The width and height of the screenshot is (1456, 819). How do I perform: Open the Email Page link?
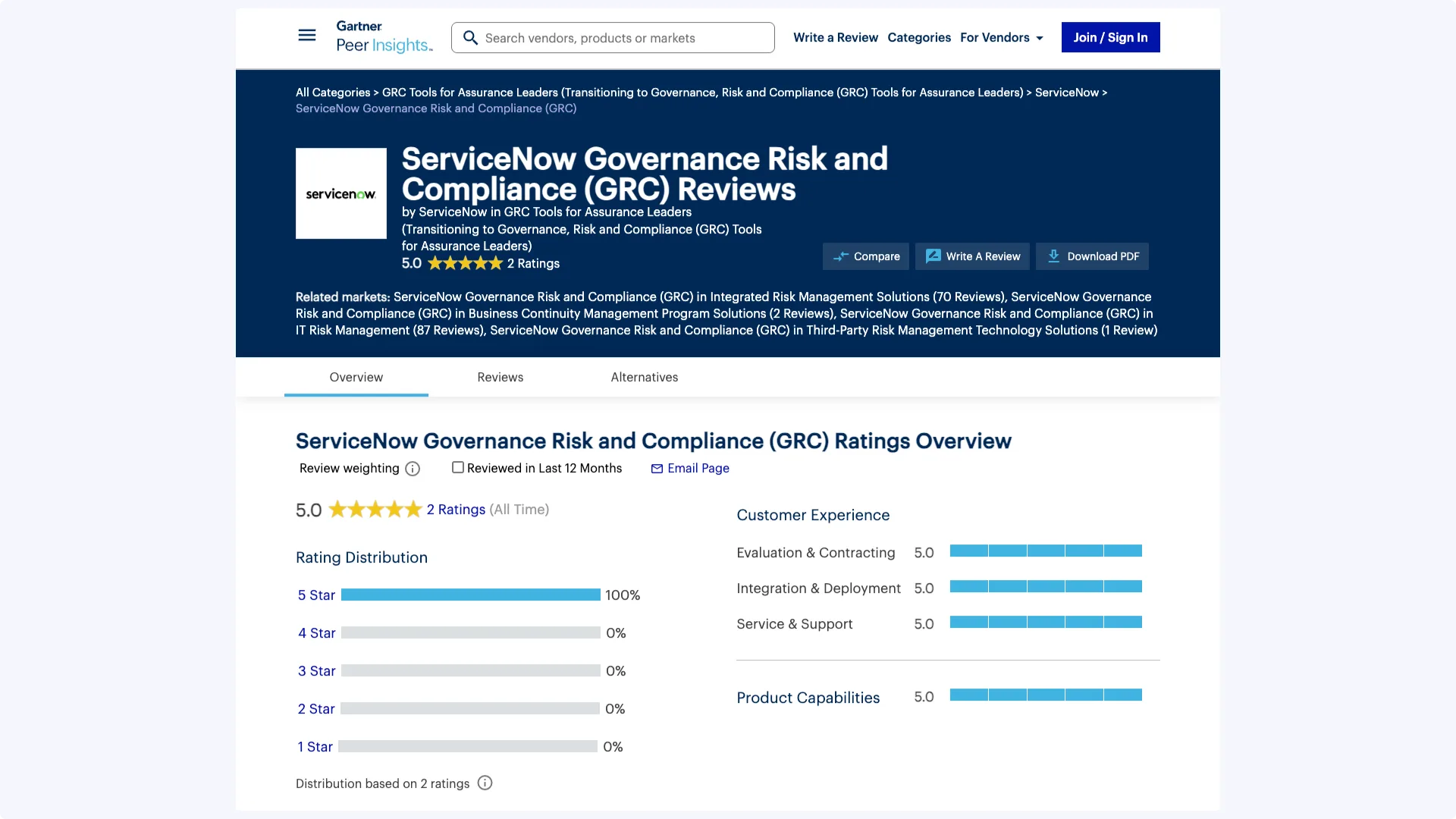click(x=690, y=469)
